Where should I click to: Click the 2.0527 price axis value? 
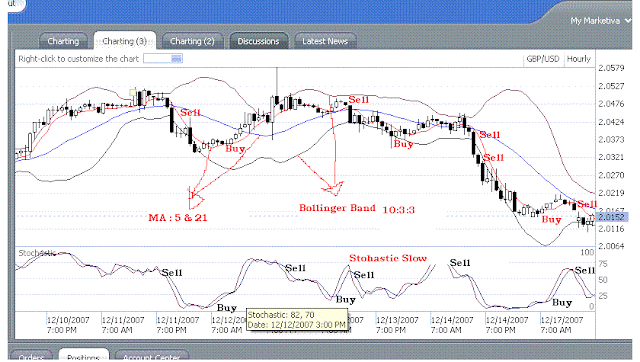click(x=611, y=86)
